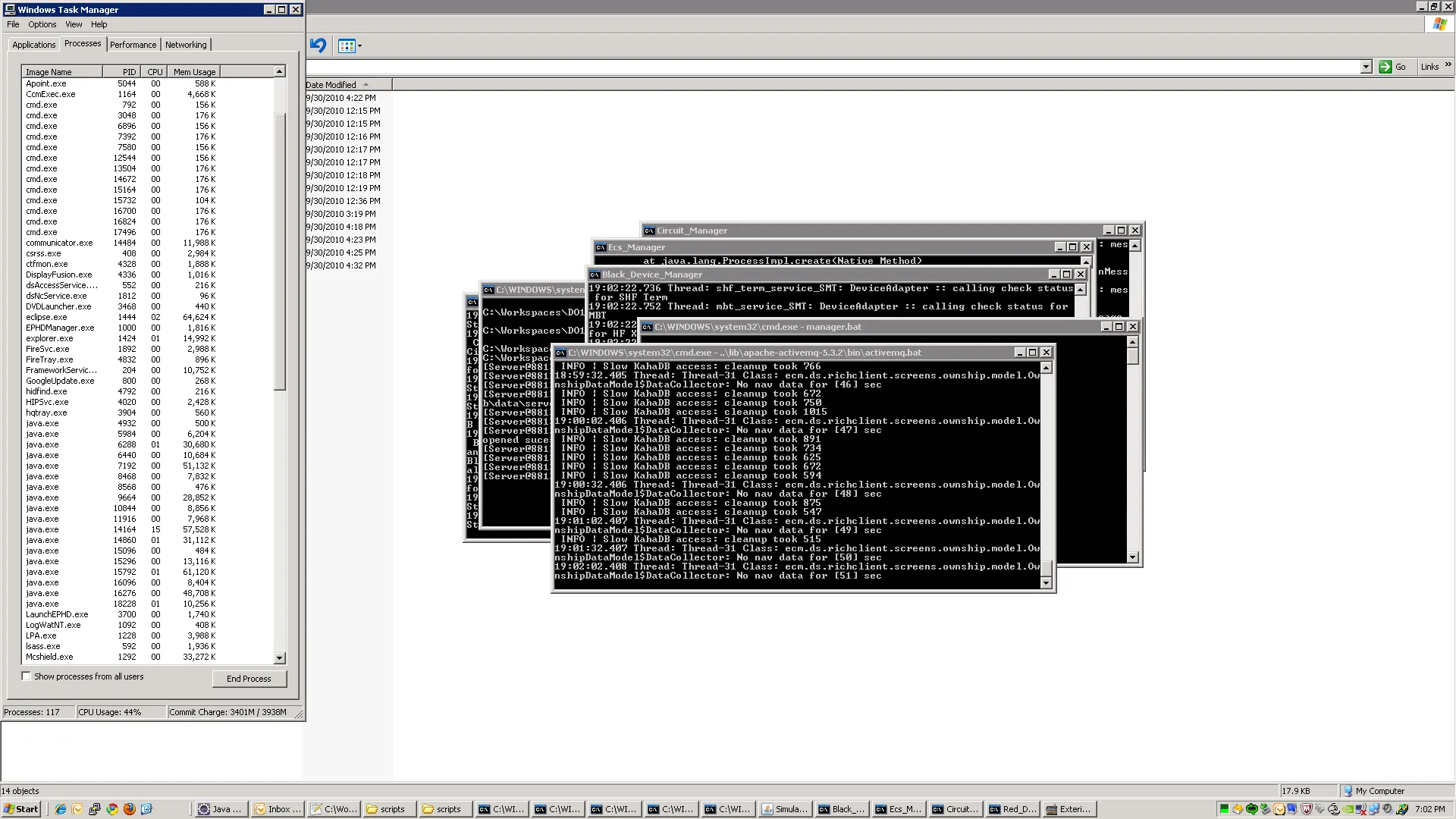The width and height of the screenshot is (1456, 819).
Task: Sort by Mem Usage column header
Action: click(194, 72)
